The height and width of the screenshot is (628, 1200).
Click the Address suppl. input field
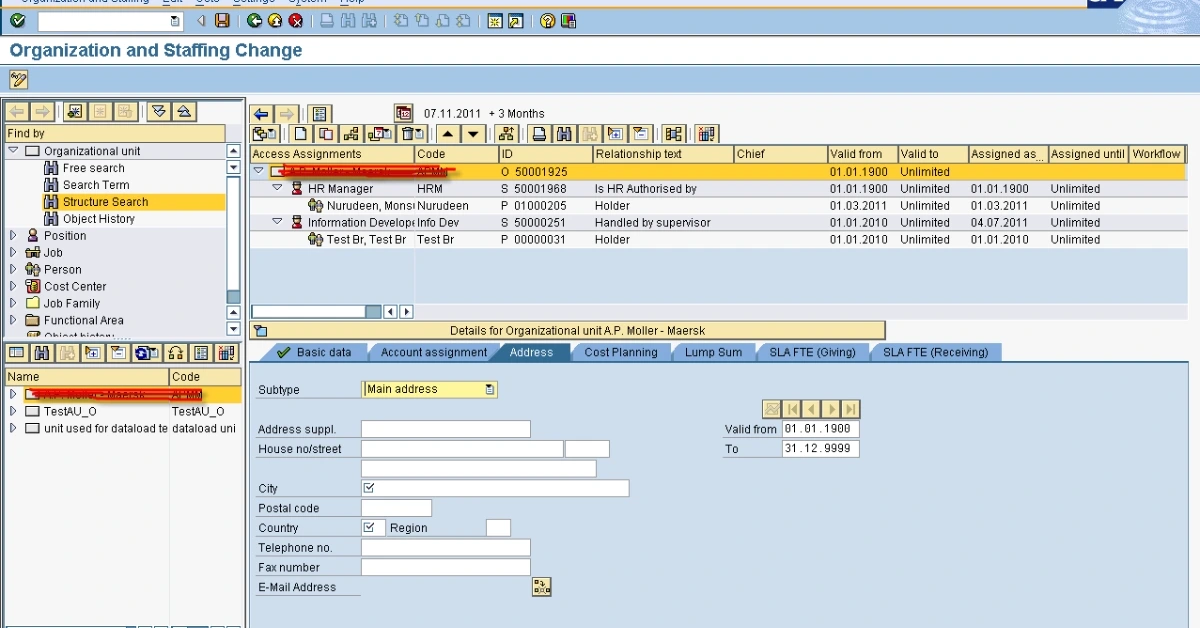446,429
